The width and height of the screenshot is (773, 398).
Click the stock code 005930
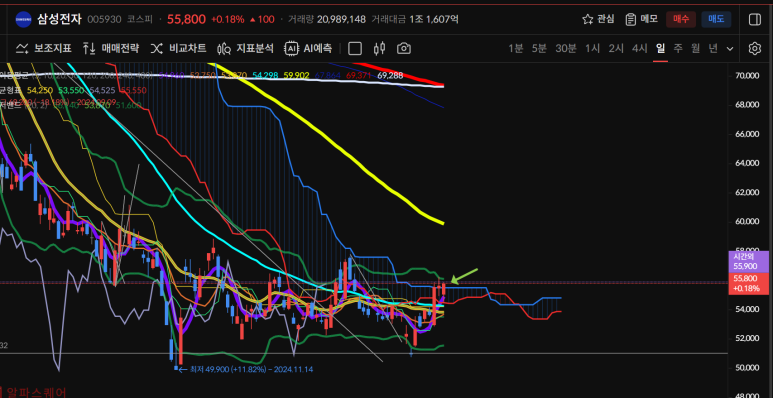pos(105,19)
